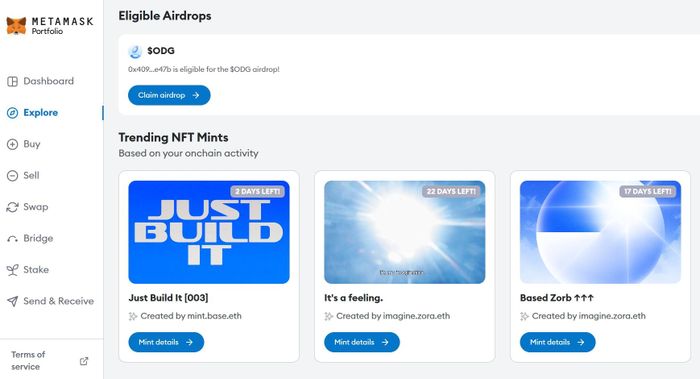Click the Sell minus-circle icon
Screen dimensions: 700x379
[12, 175]
